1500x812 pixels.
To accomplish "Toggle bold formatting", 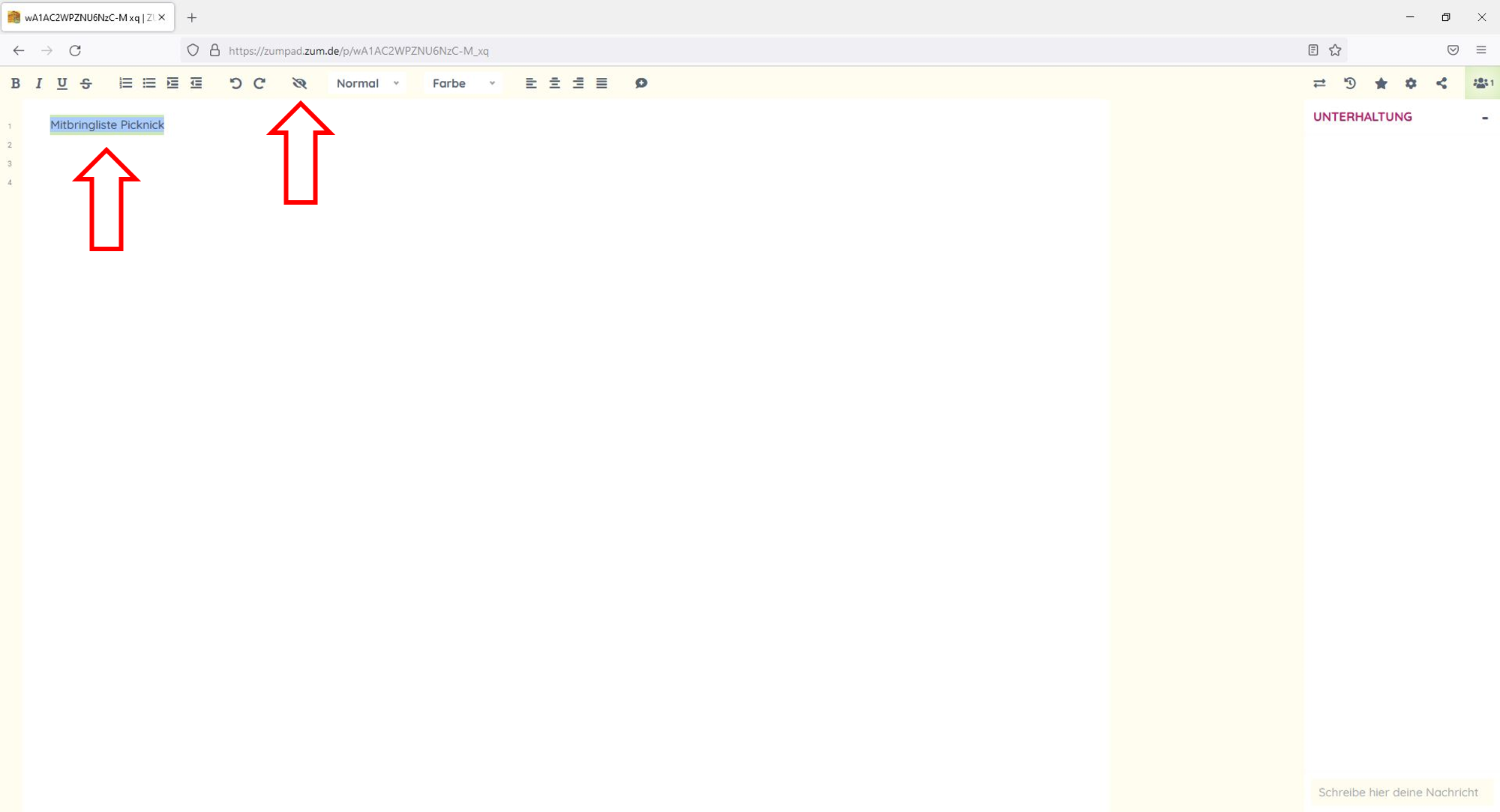I will [x=15, y=83].
